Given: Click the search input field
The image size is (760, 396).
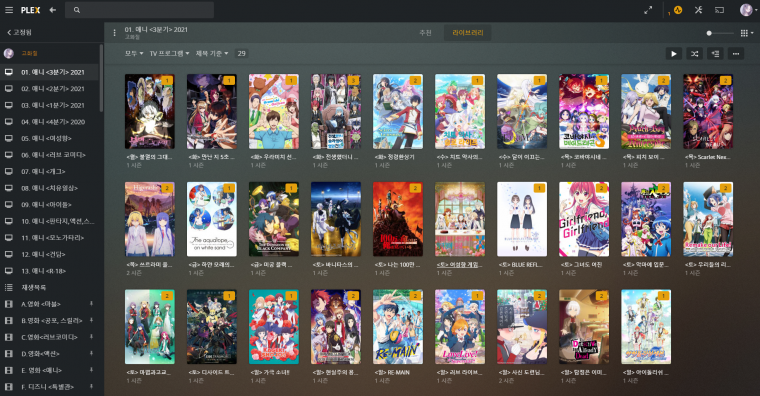Looking at the screenshot, I should 140,10.
